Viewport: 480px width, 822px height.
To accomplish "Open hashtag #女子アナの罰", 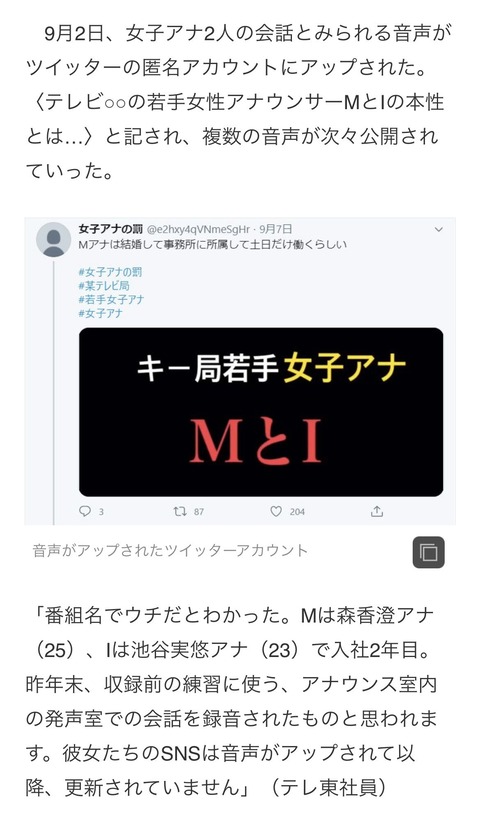I will click(110, 272).
